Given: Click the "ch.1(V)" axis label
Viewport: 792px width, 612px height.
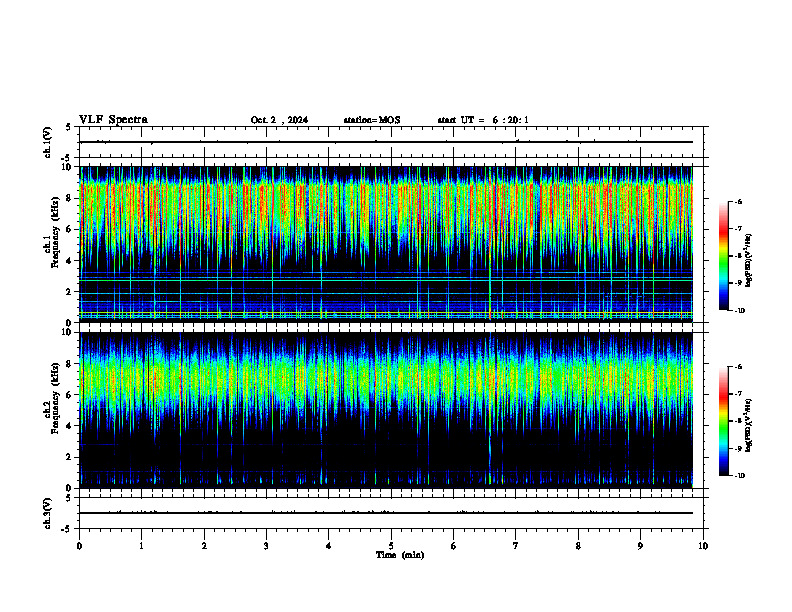Looking at the screenshot, I should click(47, 142).
